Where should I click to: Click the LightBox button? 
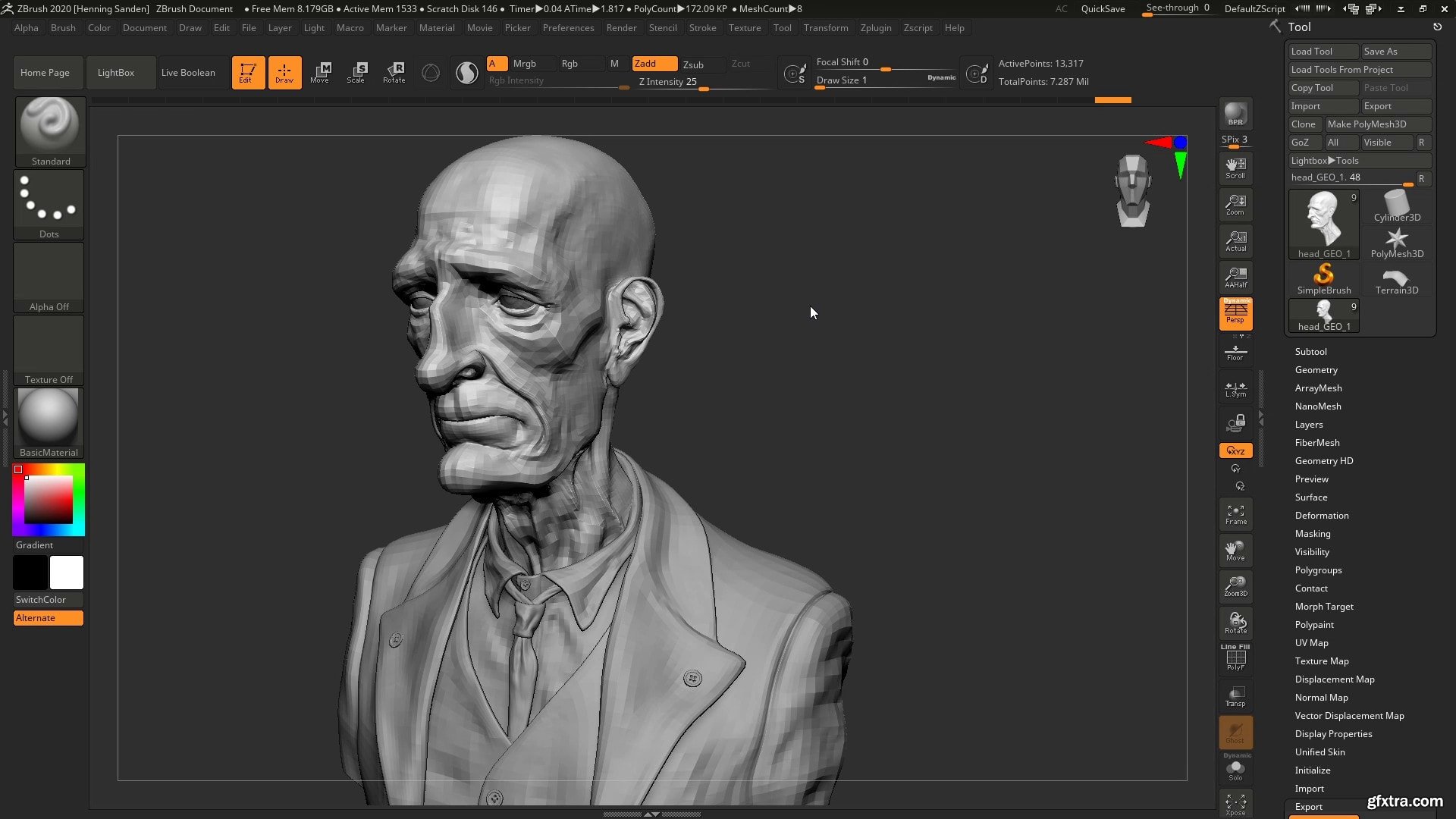[115, 72]
